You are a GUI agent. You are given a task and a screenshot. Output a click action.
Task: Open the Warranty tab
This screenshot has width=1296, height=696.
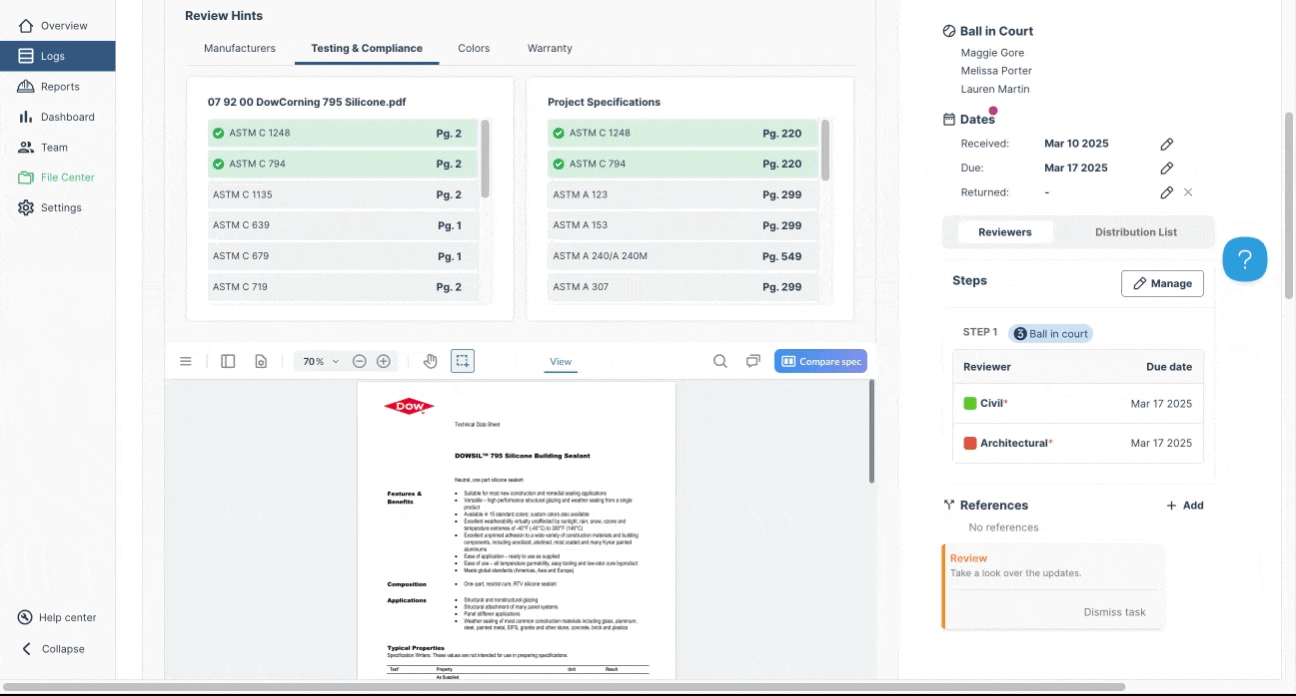pos(550,48)
